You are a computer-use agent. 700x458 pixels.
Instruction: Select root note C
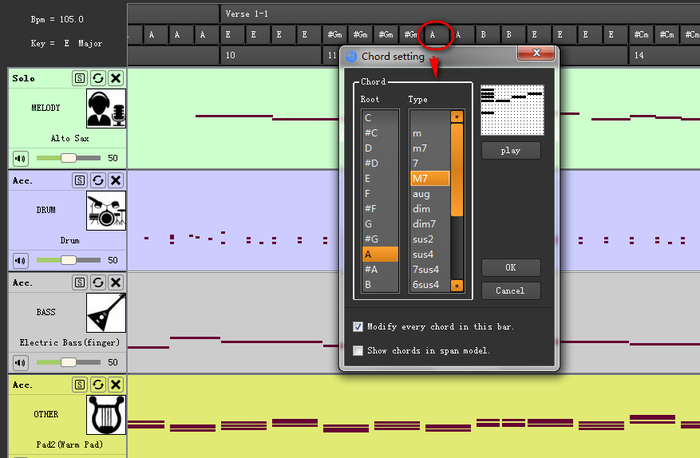(380, 118)
